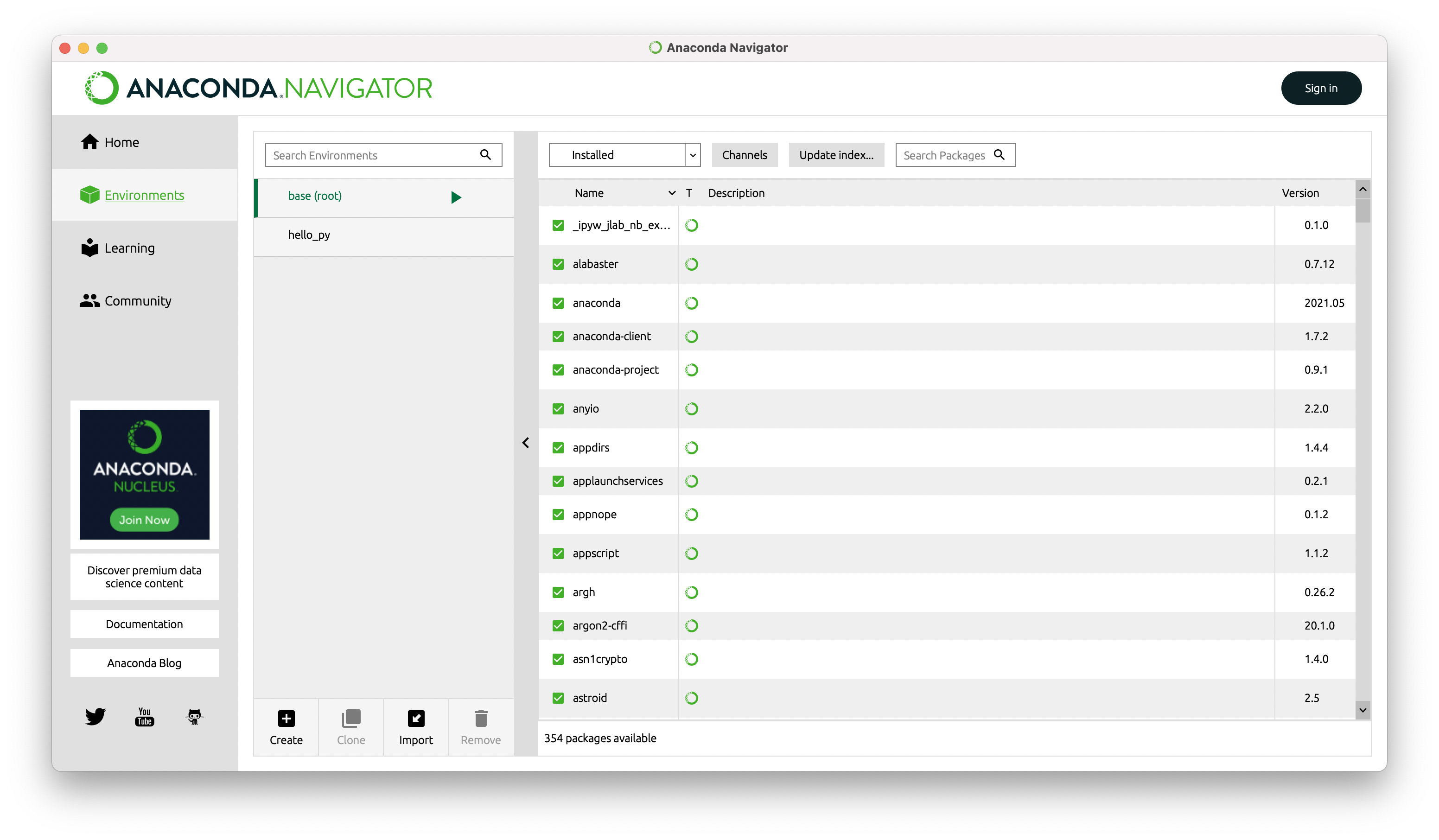Viewport: 1439px width, 840px height.
Task: Click the Anaconda Nucleus banner image
Action: tap(144, 474)
